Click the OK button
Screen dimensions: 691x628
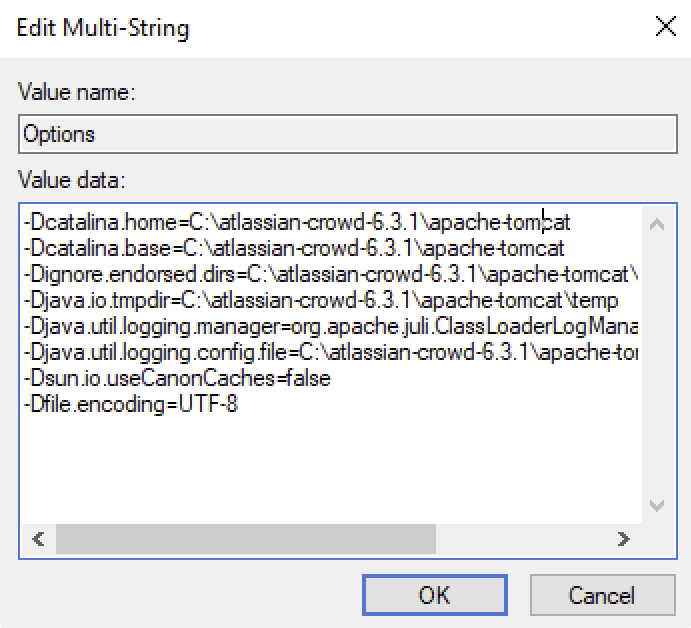click(x=435, y=595)
